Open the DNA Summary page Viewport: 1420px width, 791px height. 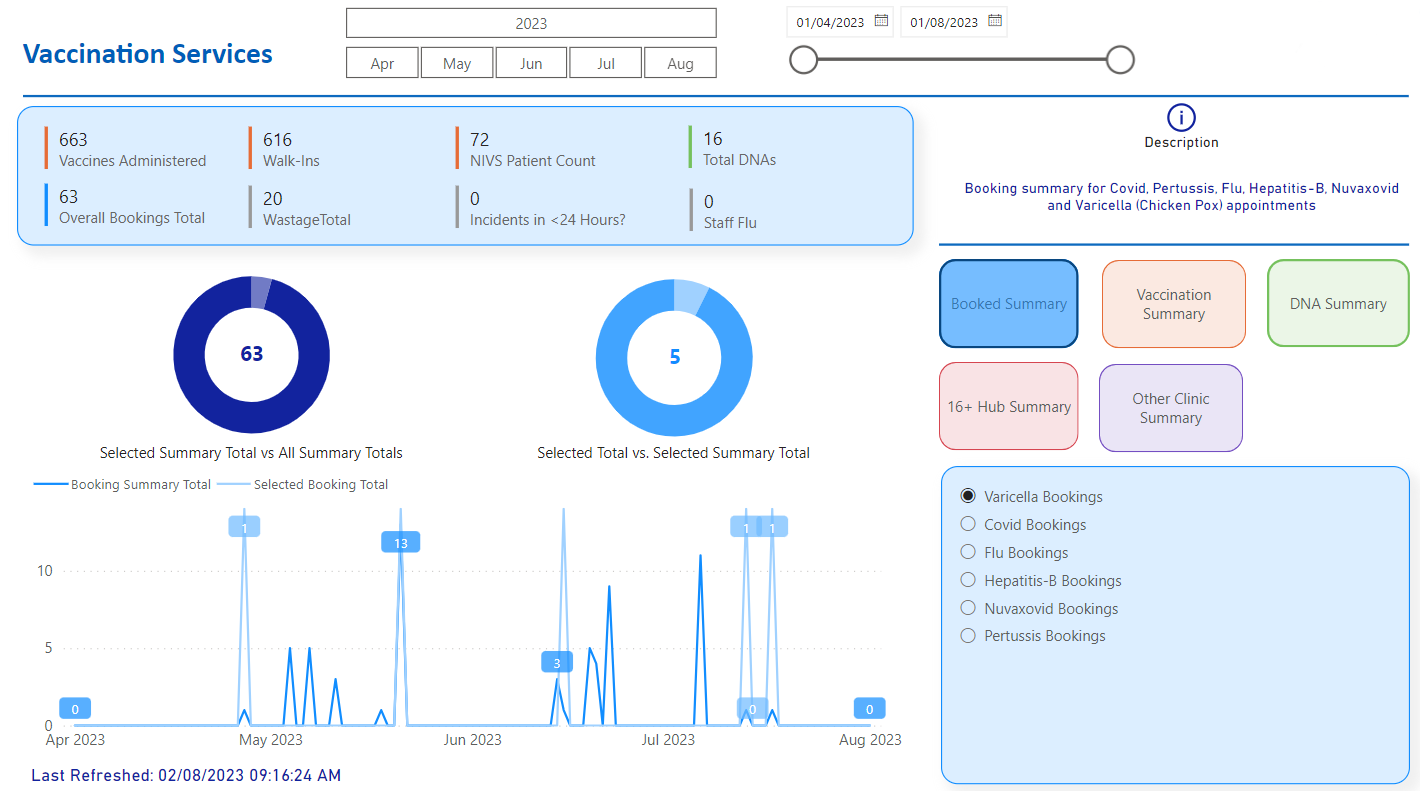1338,304
